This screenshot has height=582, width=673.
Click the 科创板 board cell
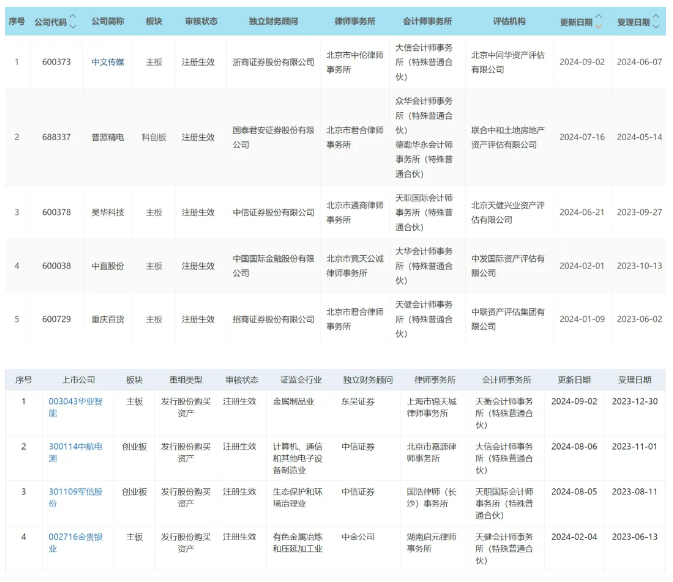click(154, 137)
